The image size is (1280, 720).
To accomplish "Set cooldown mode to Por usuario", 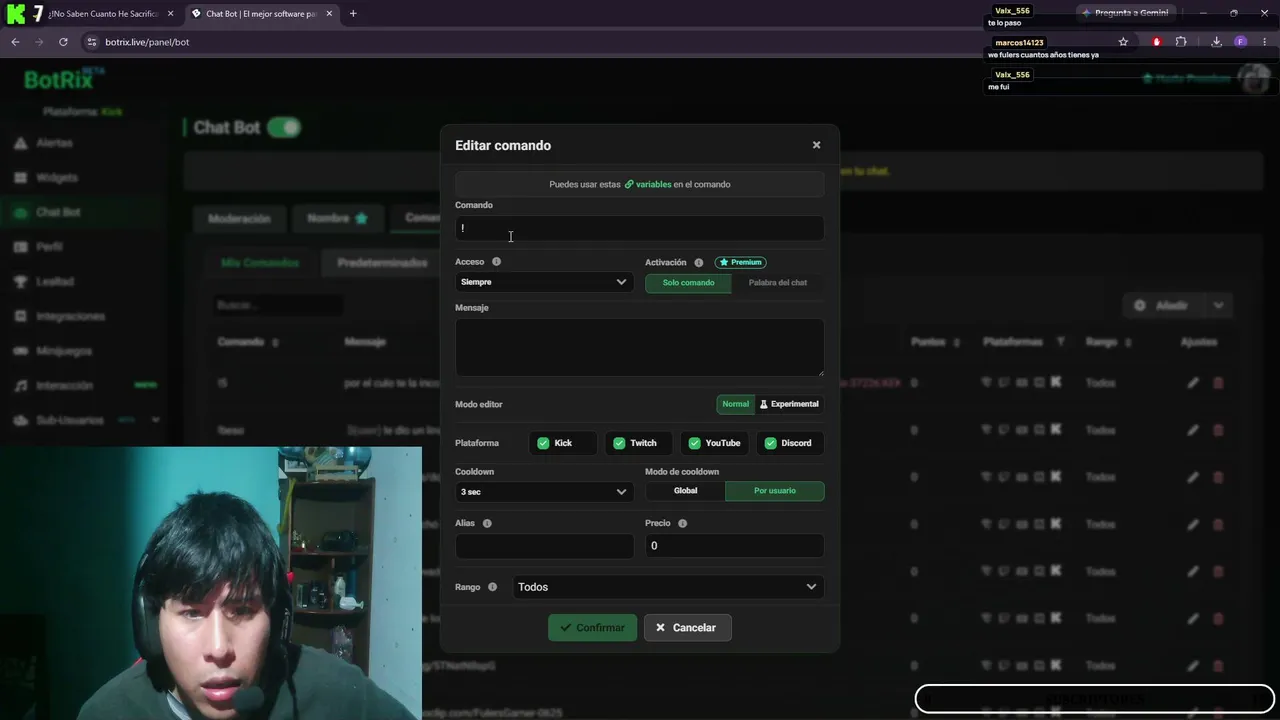I will pyautogui.click(x=775, y=491).
